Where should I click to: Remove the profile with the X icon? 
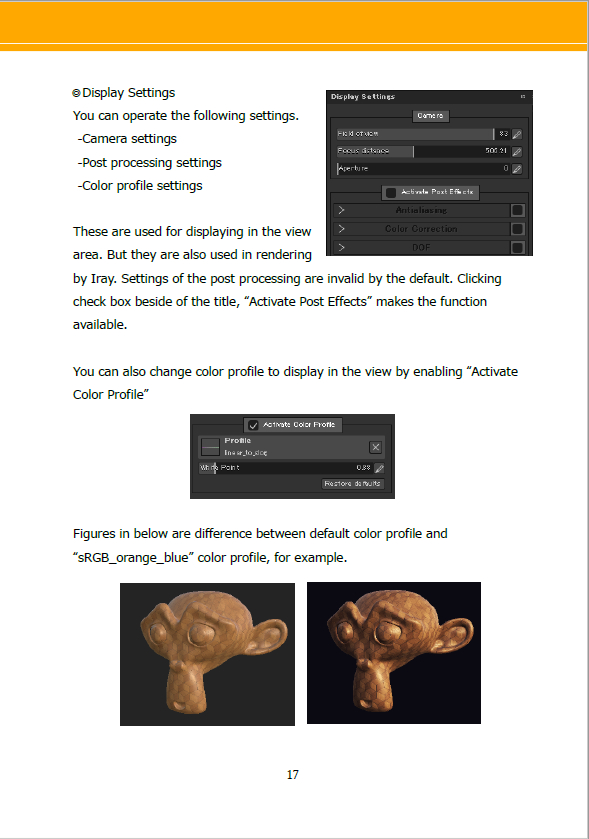(376, 447)
